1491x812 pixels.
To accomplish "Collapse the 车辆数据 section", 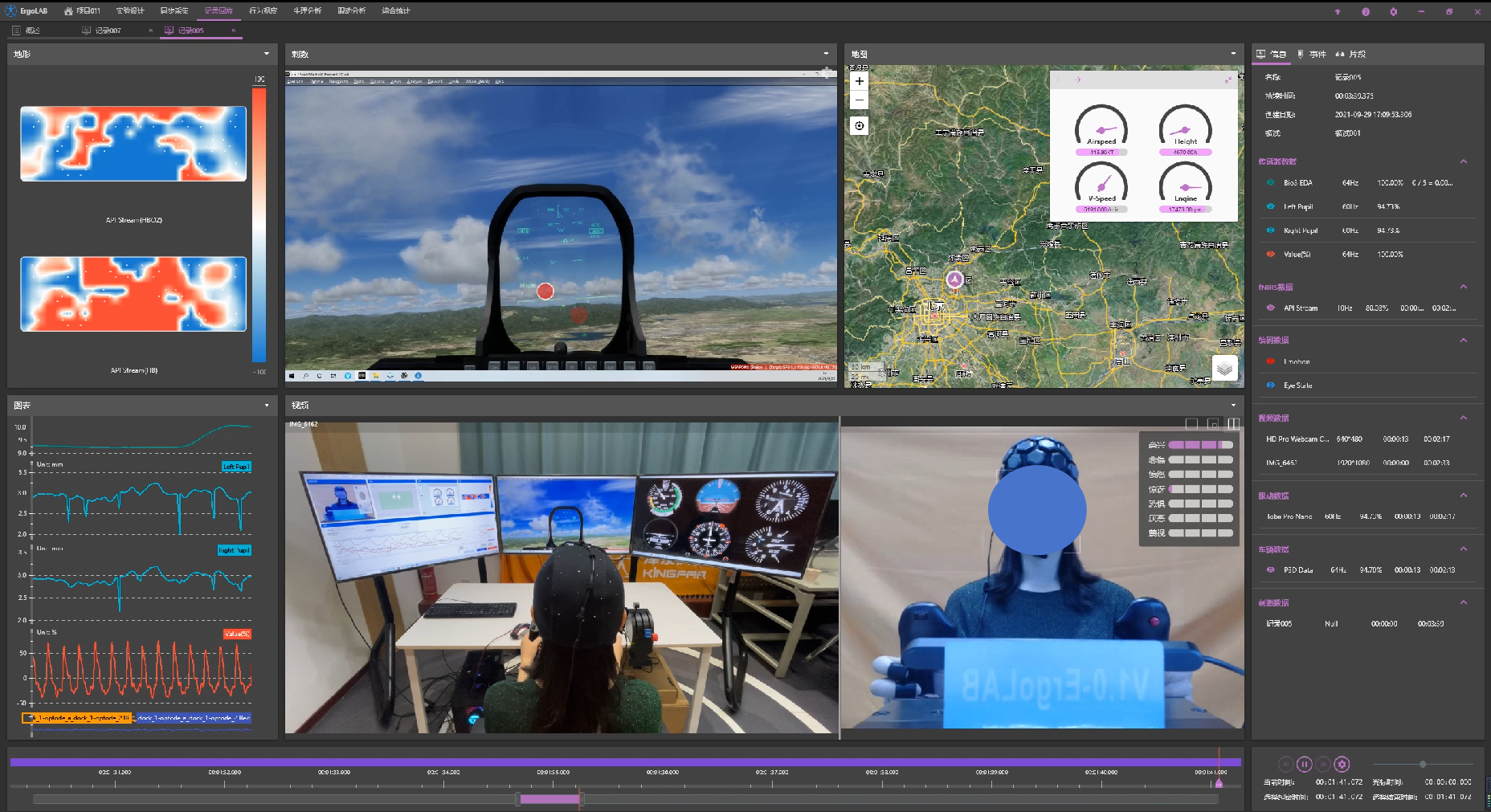I will pyautogui.click(x=1464, y=549).
